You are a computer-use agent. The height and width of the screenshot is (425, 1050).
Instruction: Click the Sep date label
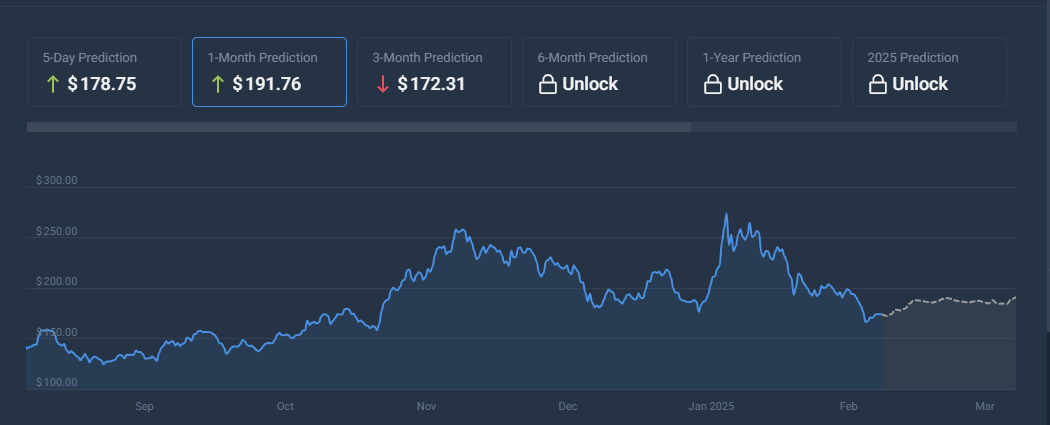tap(144, 406)
